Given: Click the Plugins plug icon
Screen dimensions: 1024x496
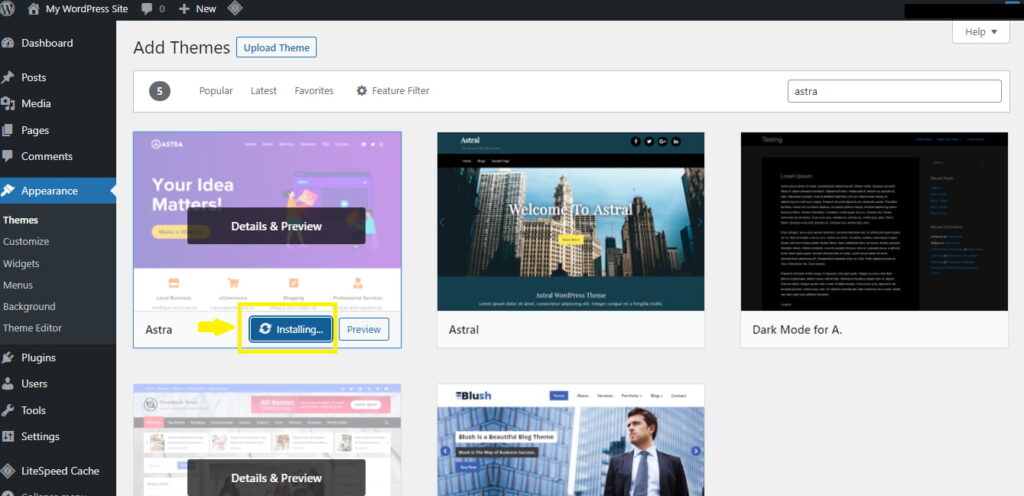Looking at the screenshot, I should point(8,358).
